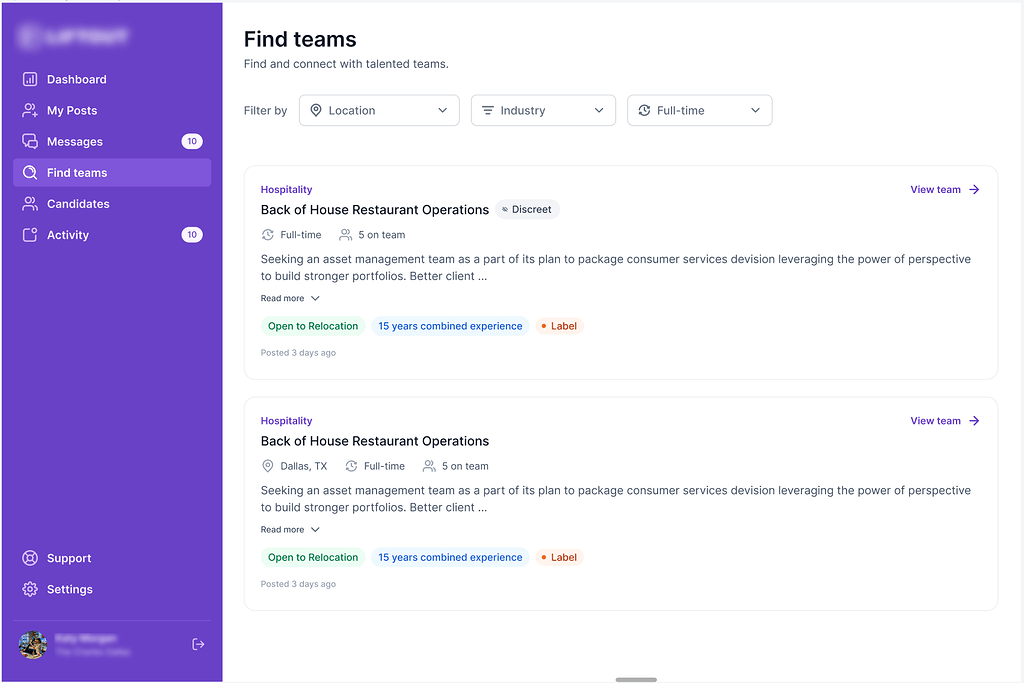Click the Settings gear icon
The image size is (1024, 683).
point(32,589)
